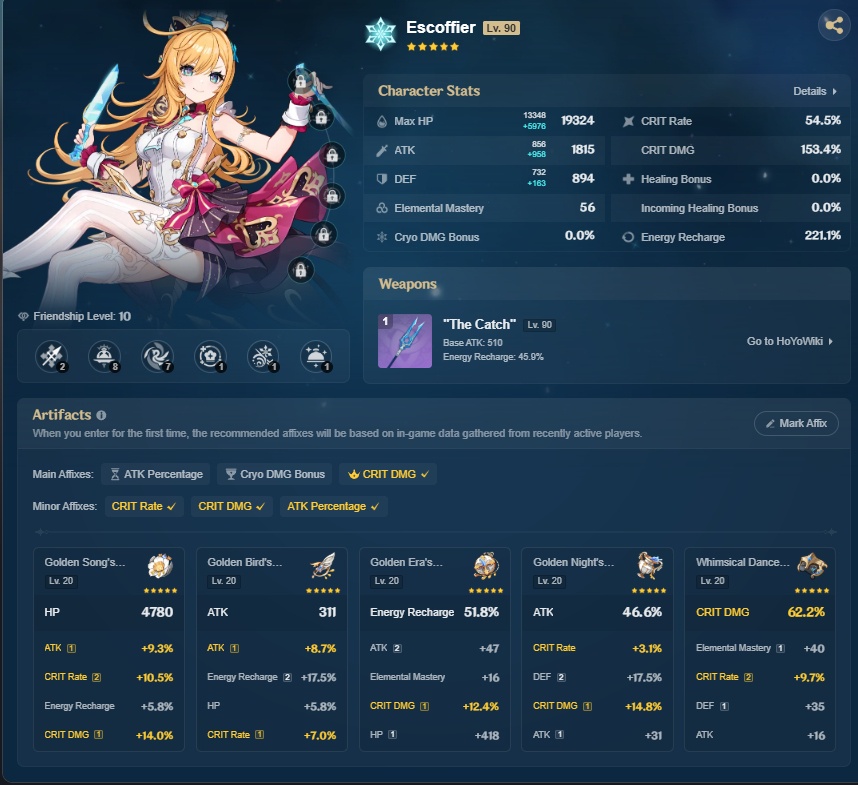Toggle the ATK Percentage main affix
Screen dimensions: 858x785
click(x=156, y=474)
